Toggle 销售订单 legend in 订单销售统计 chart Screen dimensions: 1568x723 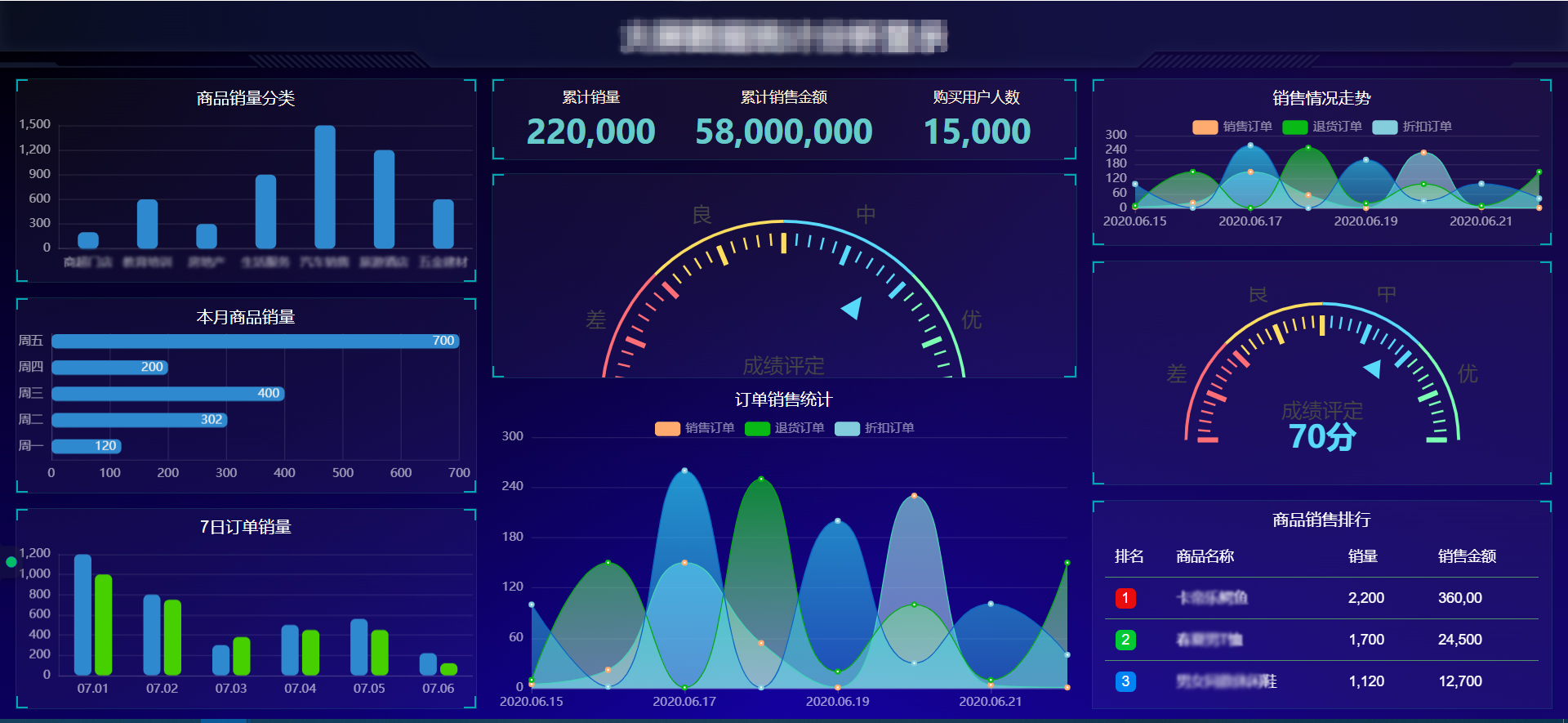point(694,428)
